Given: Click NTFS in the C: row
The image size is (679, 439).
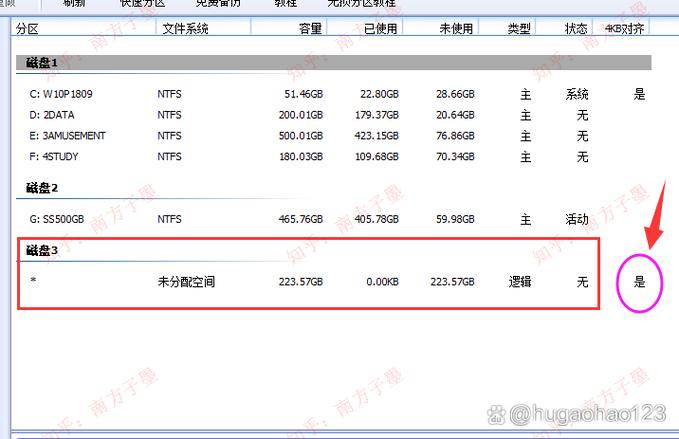Looking at the screenshot, I should coord(169,94).
